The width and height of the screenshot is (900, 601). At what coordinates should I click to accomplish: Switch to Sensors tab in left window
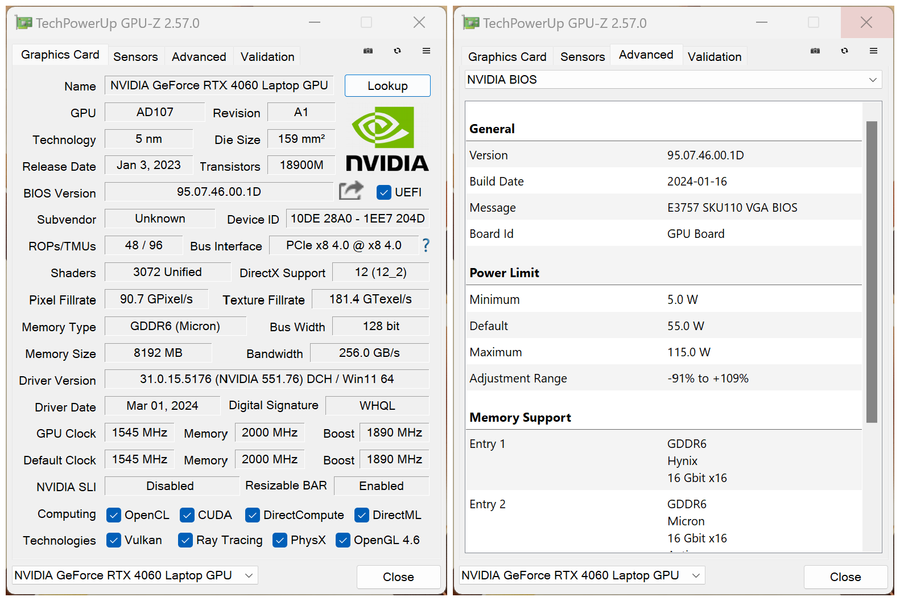135,57
